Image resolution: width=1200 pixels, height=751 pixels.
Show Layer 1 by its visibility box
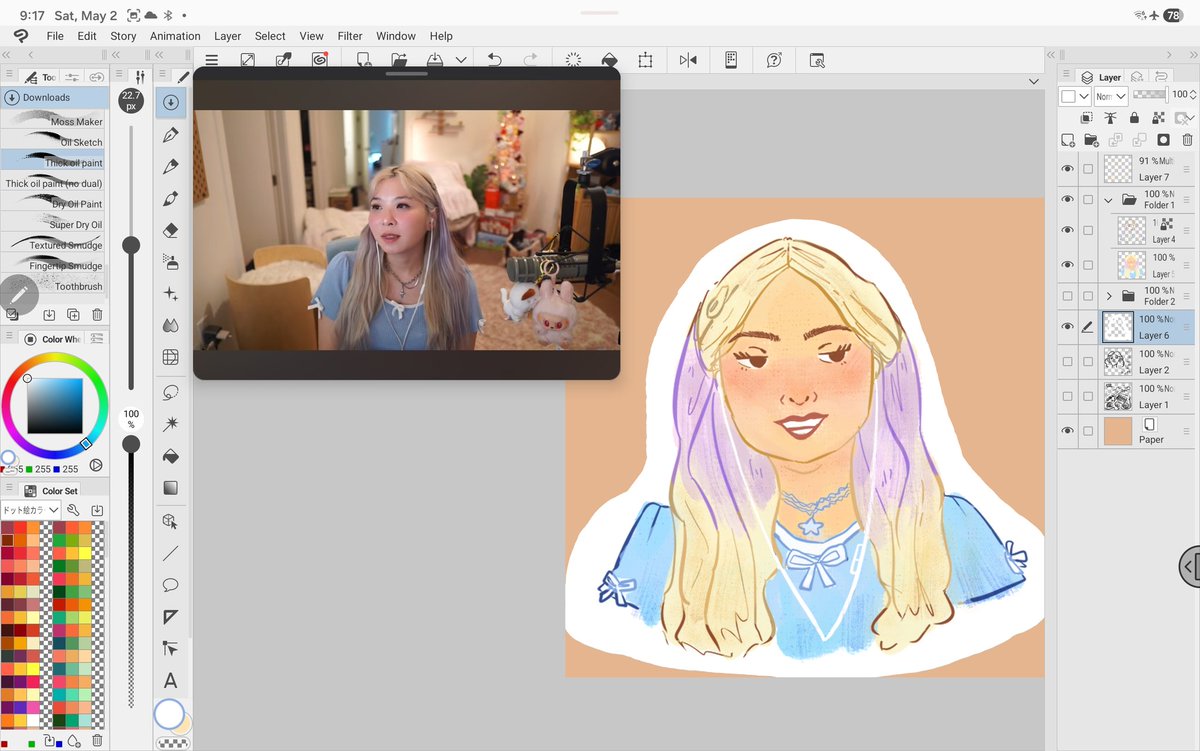pyautogui.click(x=1067, y=396)
